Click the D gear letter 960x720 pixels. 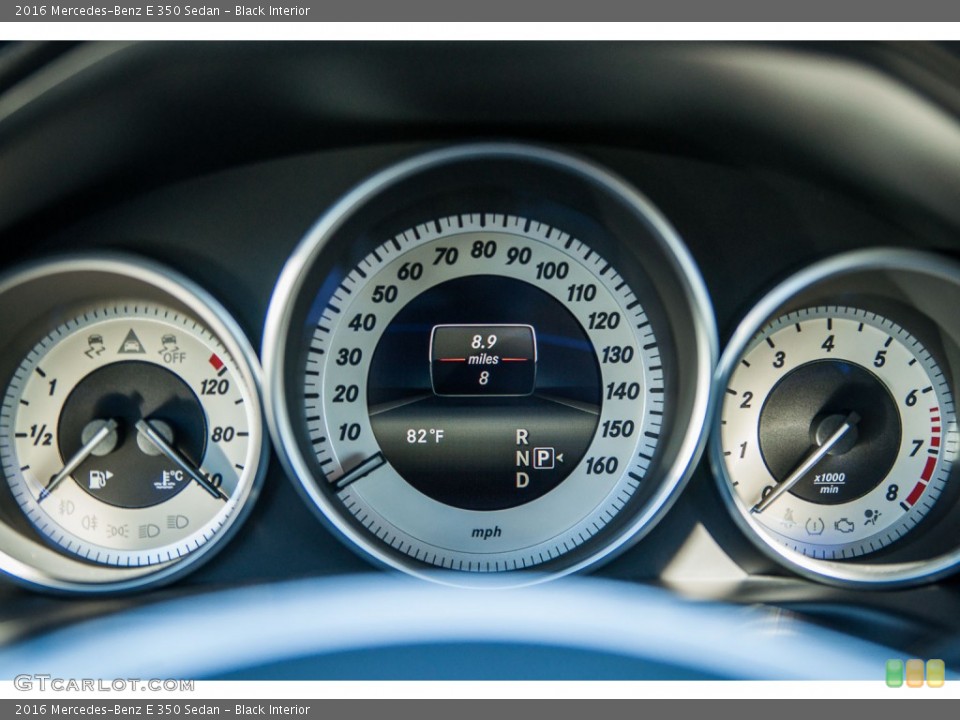[522, 480]
